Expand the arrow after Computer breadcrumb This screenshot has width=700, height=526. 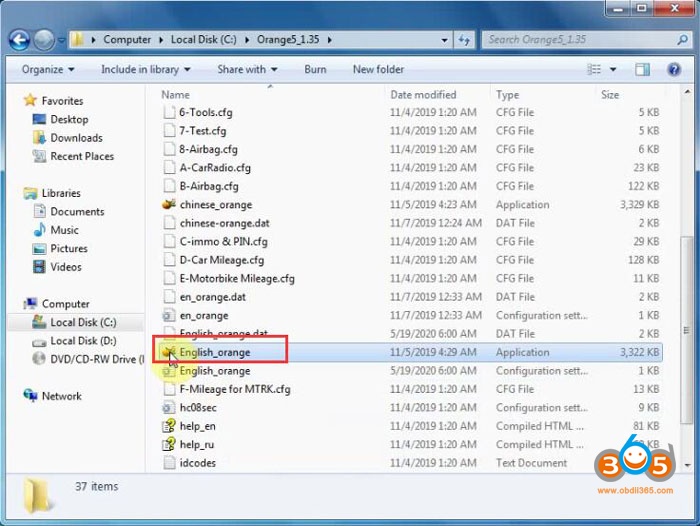(161, 40)
